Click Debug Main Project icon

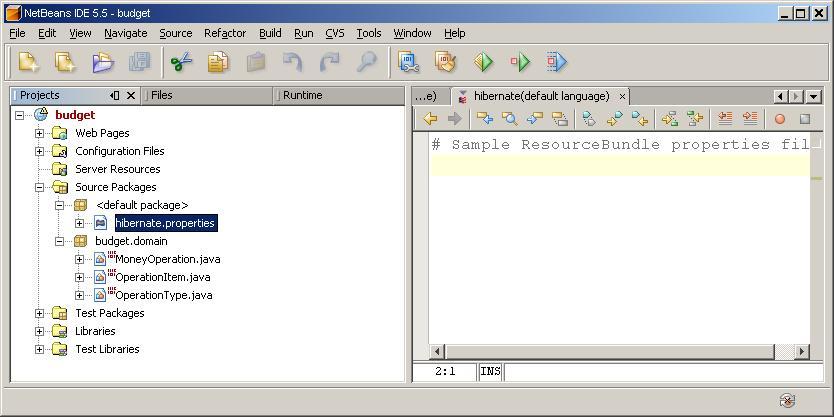(x=520, y=62)
